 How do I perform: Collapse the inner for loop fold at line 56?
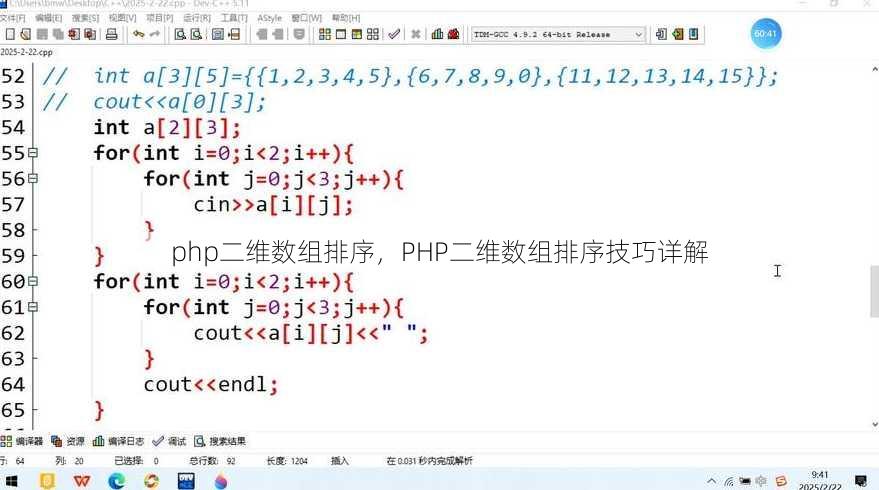(33, 178)
